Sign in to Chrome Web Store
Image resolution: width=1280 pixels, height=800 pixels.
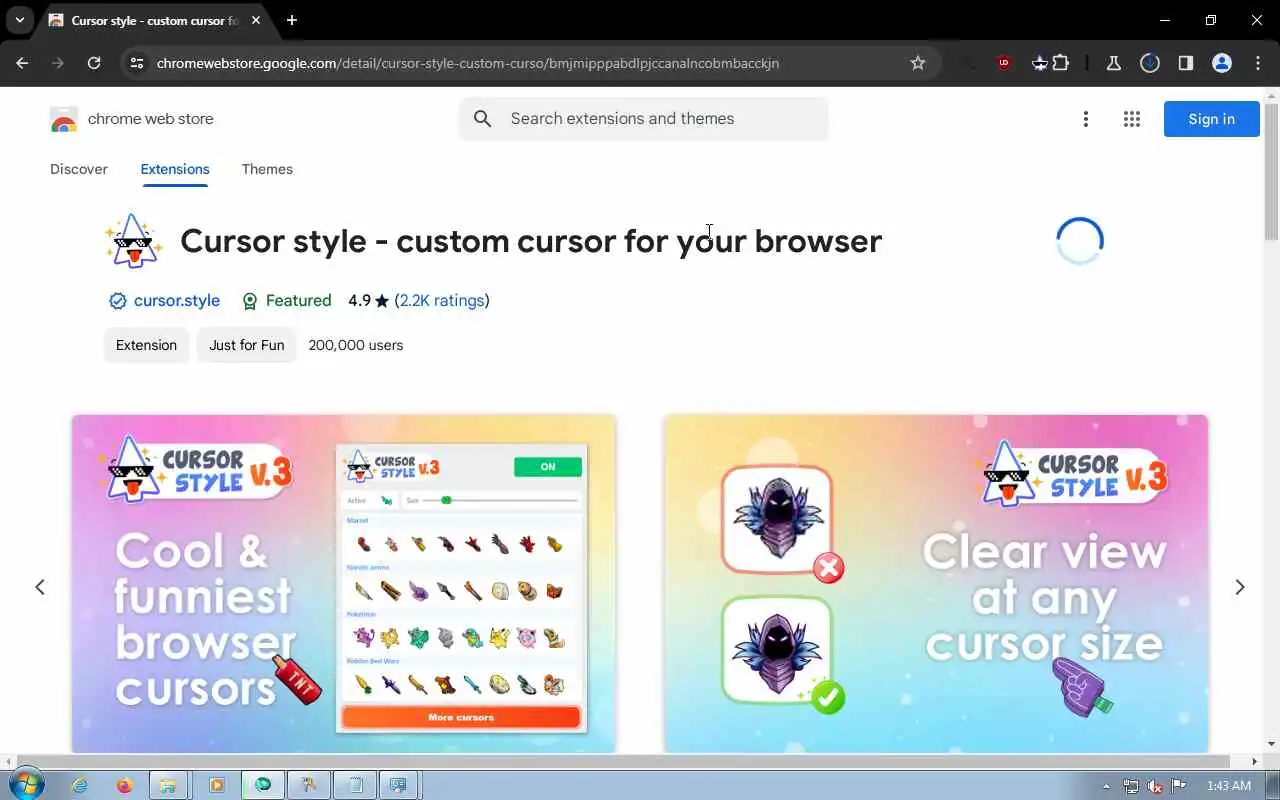pos(1211,119)
